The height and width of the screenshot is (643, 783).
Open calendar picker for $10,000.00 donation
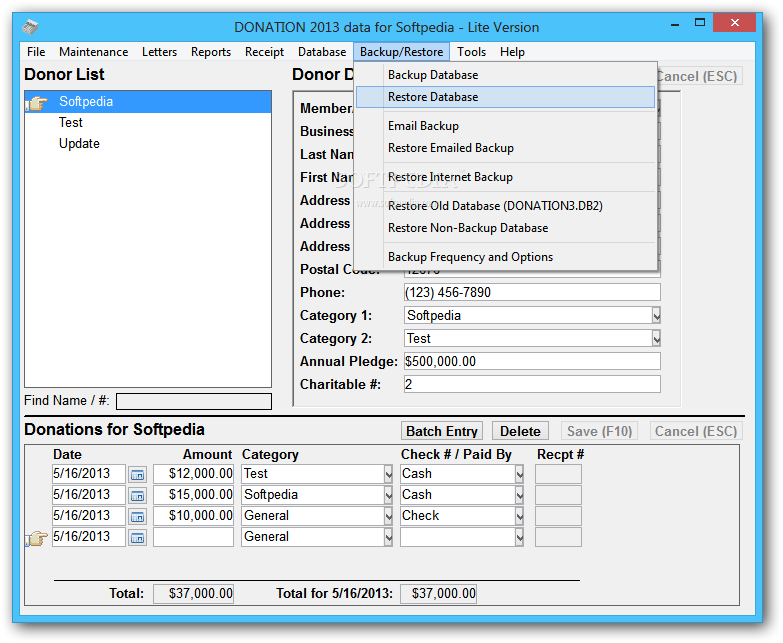[137, 516]
